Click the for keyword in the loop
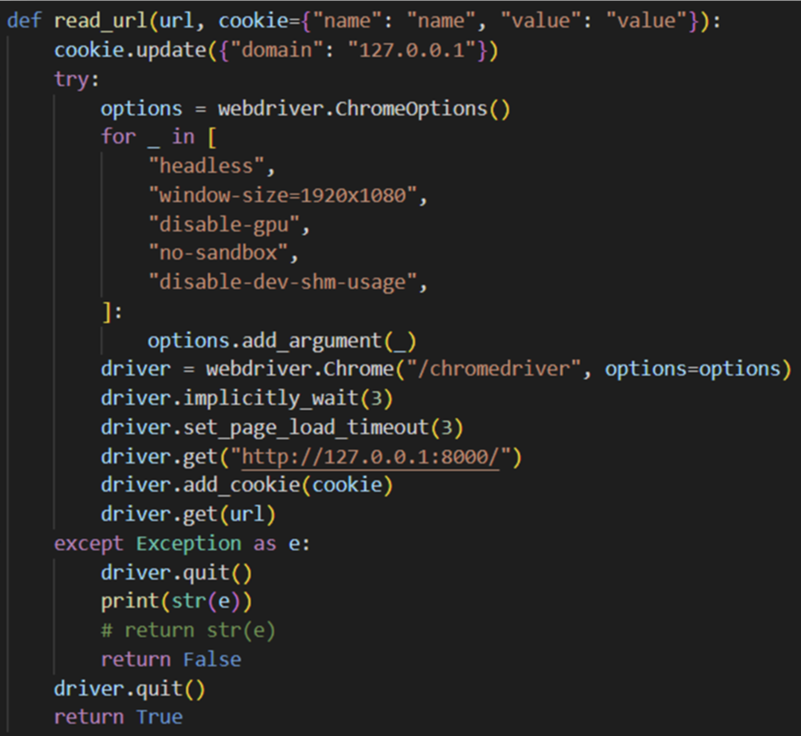The width and height of the screenshot is (801, 736). (x=119, y=137)
